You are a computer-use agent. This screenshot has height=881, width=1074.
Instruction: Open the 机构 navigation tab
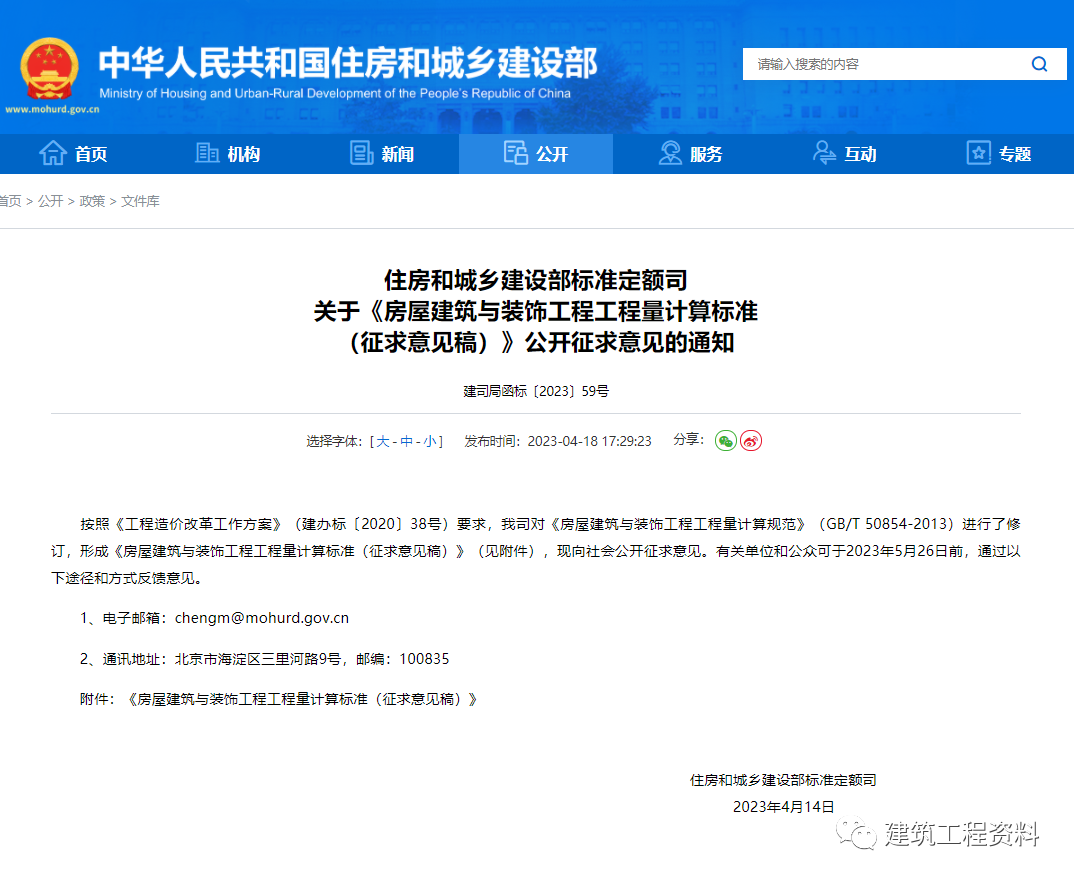click(x=227, y=153)
